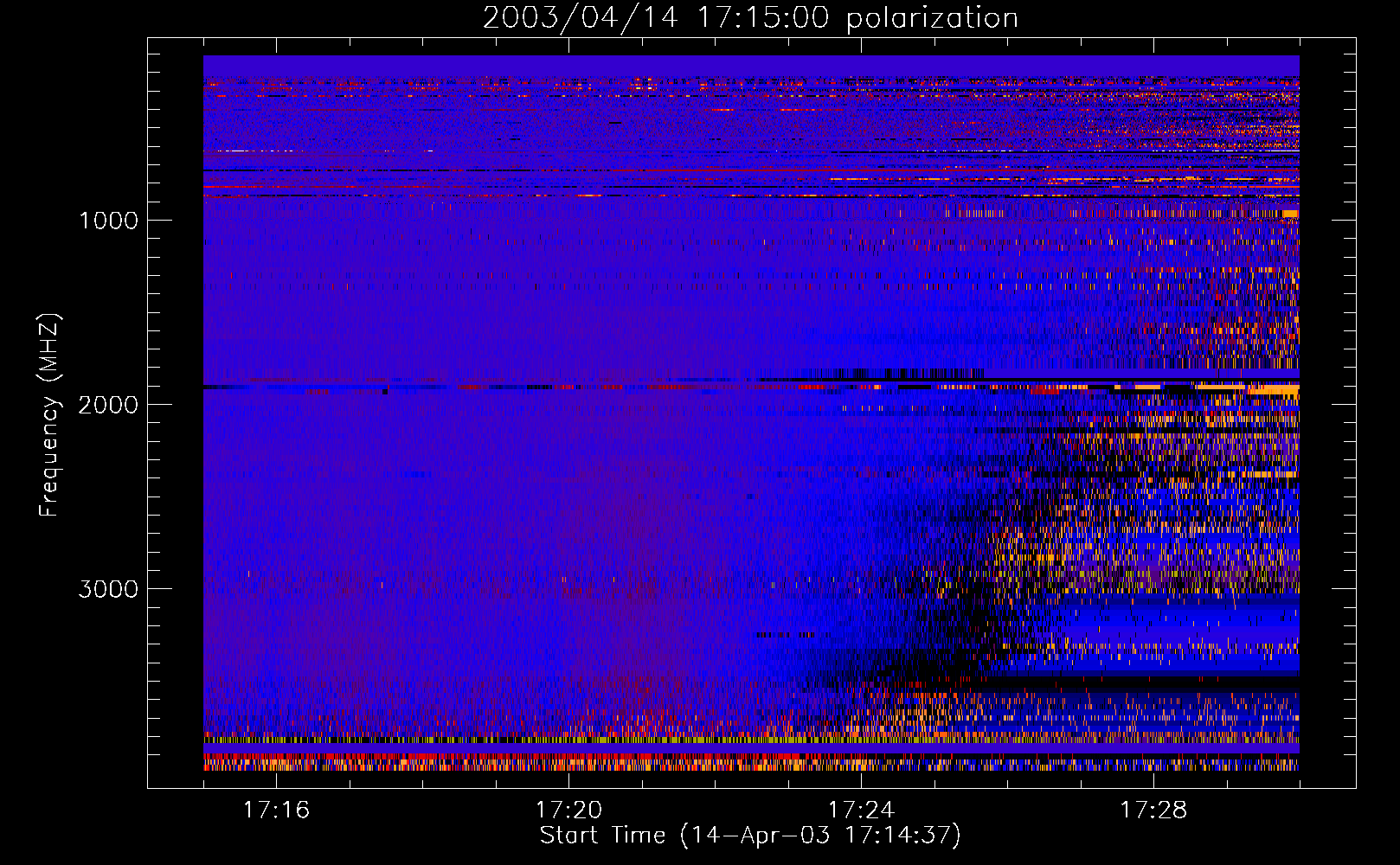Click the plot title '2003/04/14 17:15:00 polarization'
The height and width of the screenshot is (865, 1400).
(750, 17)
